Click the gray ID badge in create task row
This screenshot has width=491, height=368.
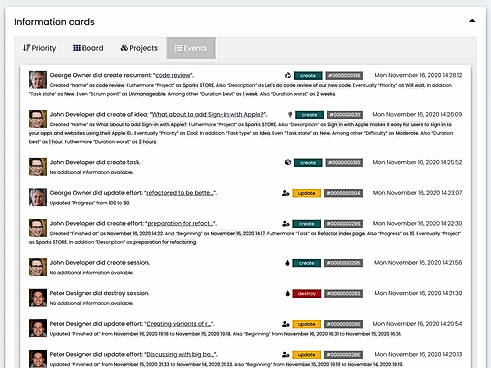(x=344, y=163)
